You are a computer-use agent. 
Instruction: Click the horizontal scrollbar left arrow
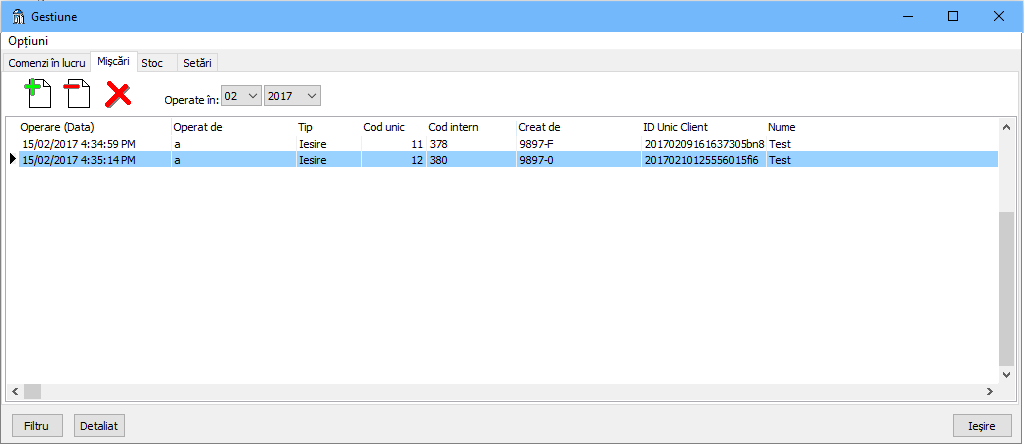point(15,391)
